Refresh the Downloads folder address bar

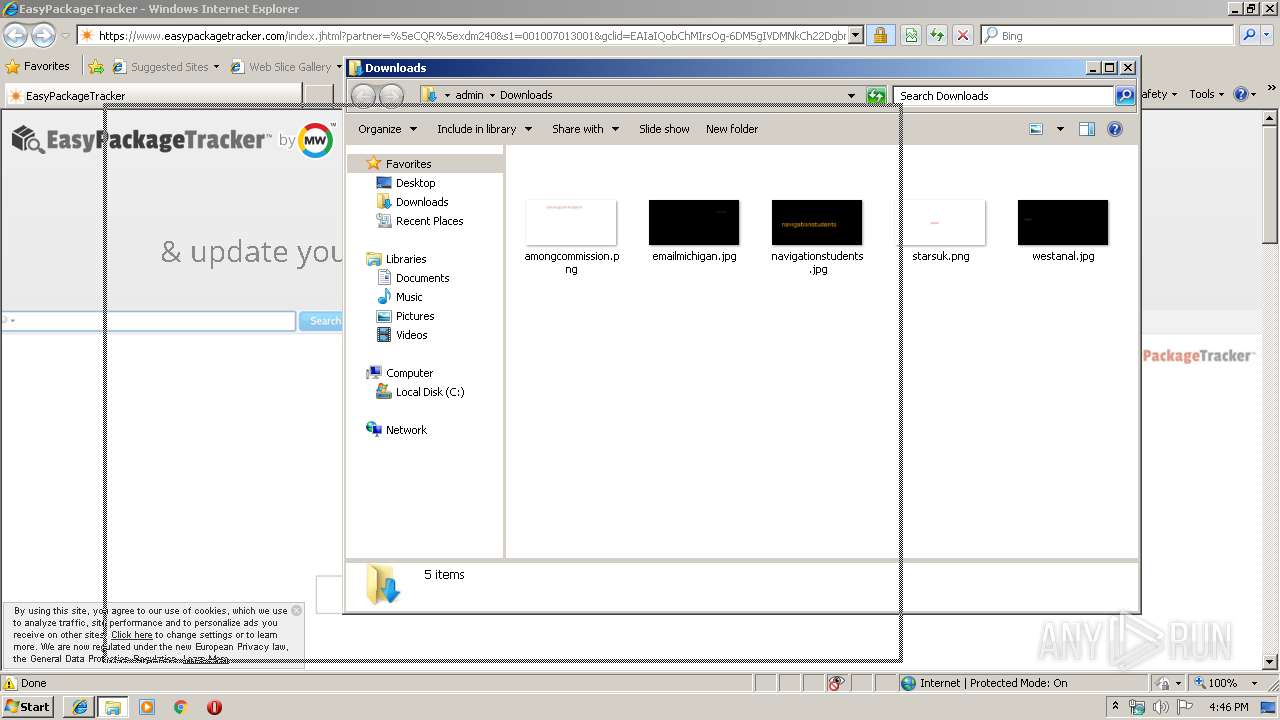click(876, 96)
